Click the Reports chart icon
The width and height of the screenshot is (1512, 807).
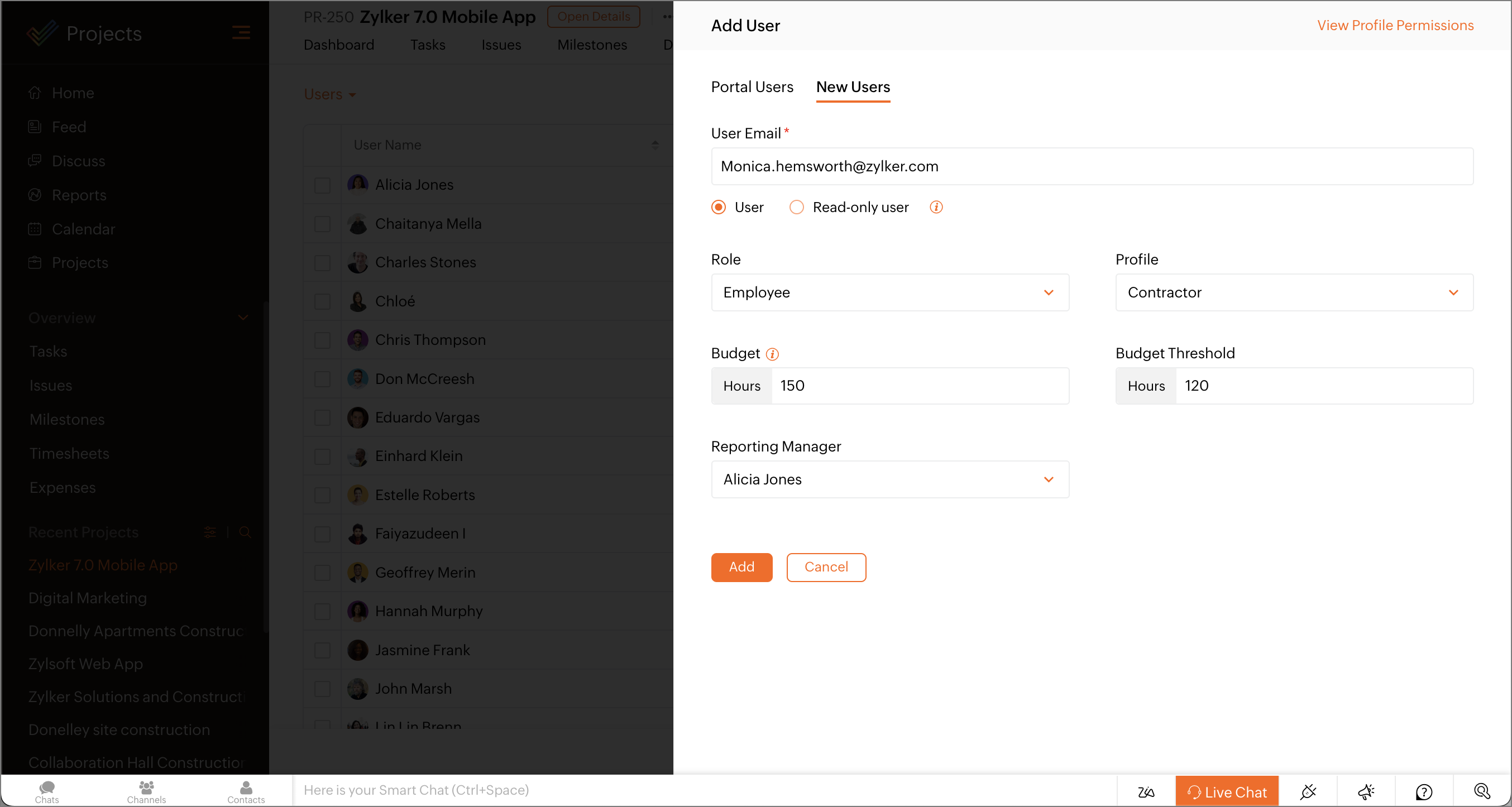(x=35, y=195)
